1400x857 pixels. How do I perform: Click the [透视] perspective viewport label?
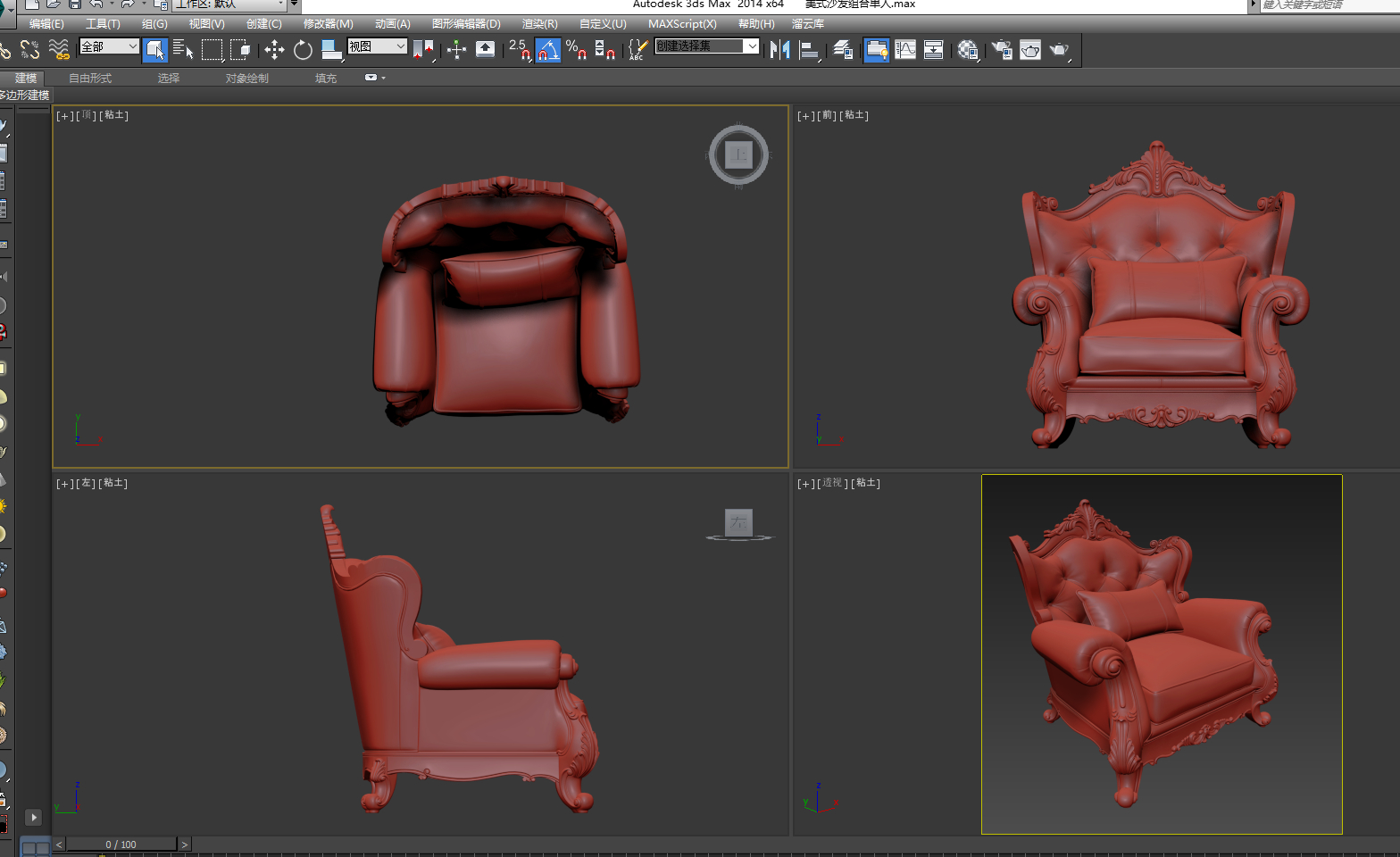point(832,483)
